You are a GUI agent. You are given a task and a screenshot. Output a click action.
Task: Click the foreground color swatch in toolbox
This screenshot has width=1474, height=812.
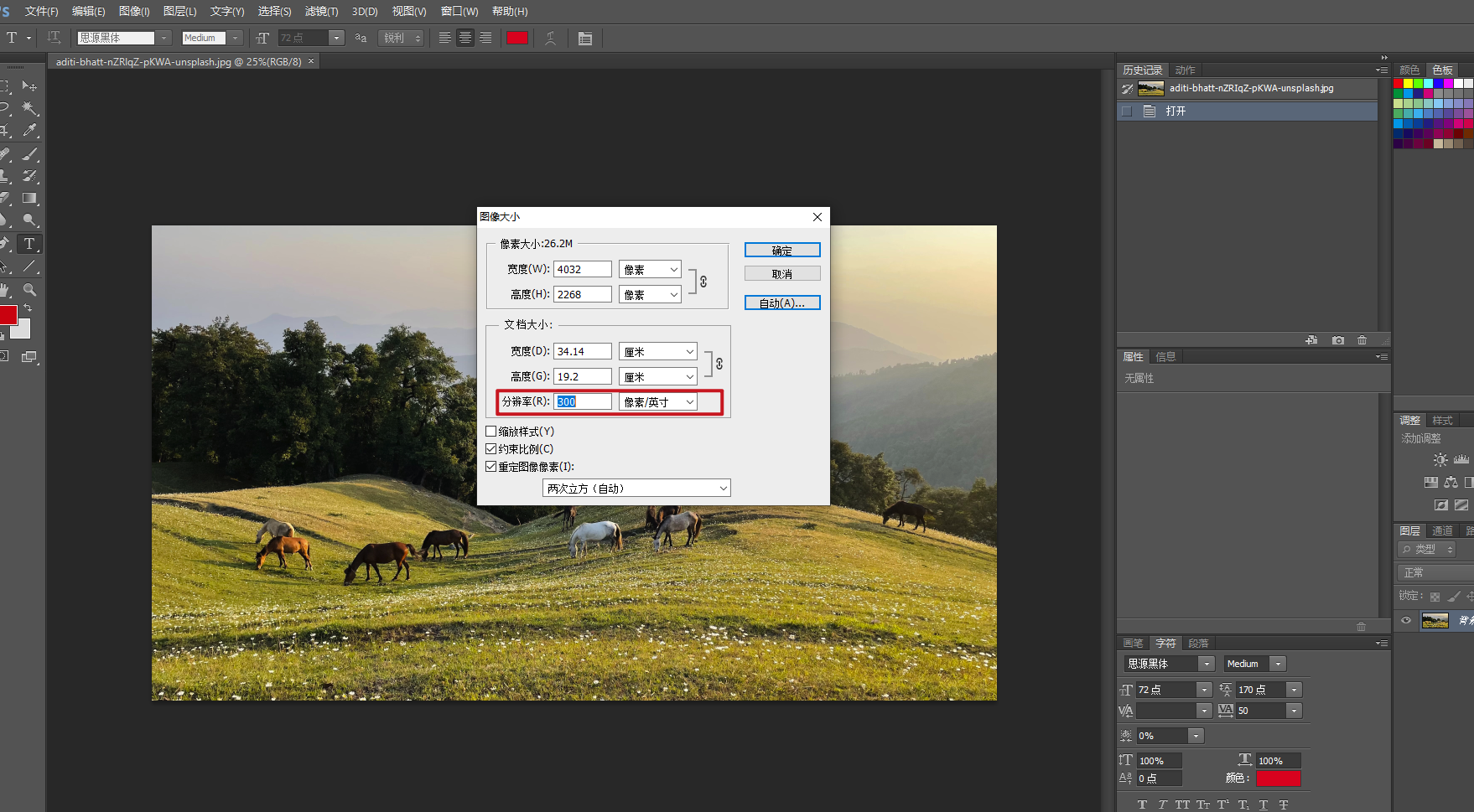click(x=8, y=315)
